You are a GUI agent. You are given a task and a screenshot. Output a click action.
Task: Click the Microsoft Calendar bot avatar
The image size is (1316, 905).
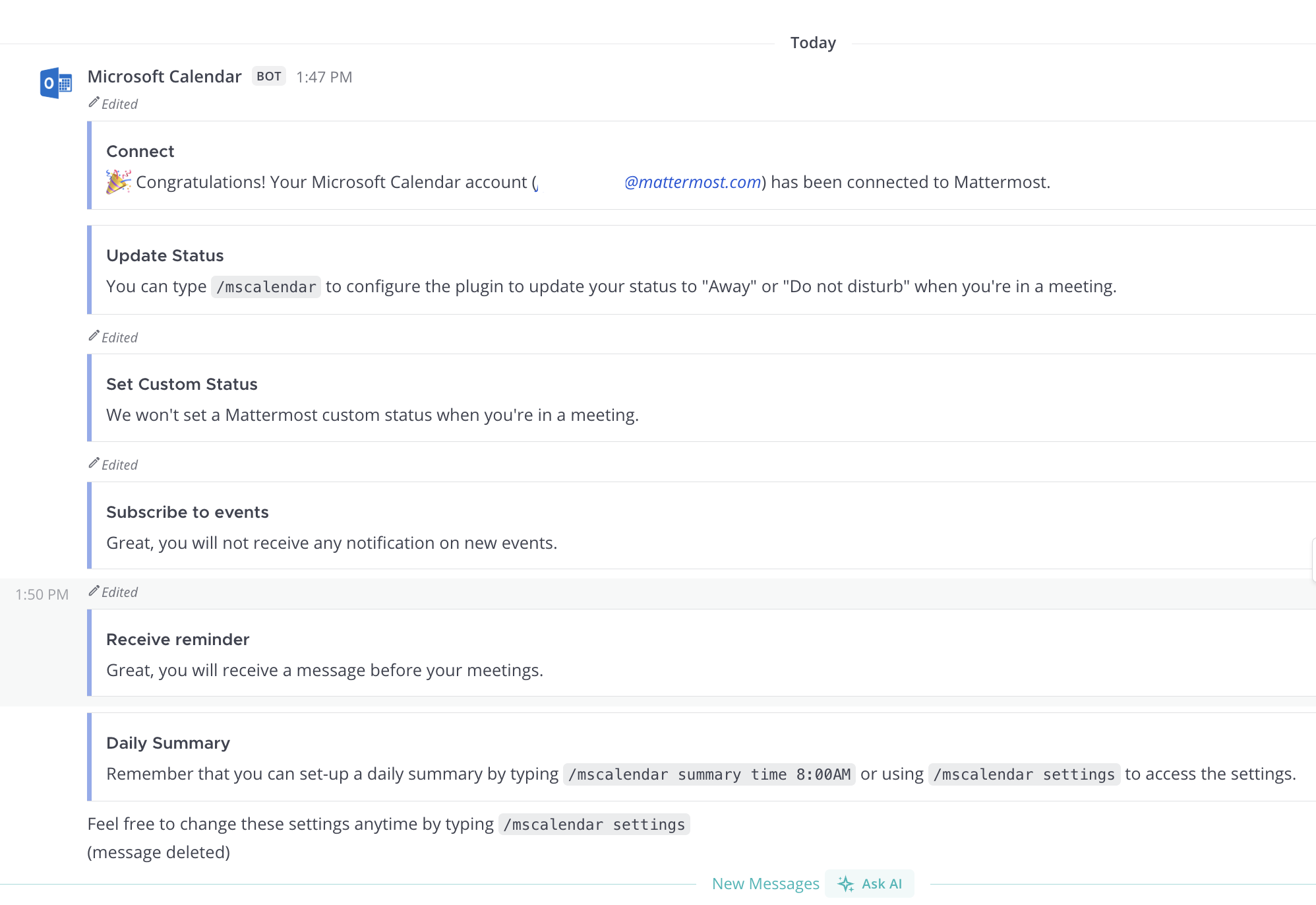(x=55, y=83)
